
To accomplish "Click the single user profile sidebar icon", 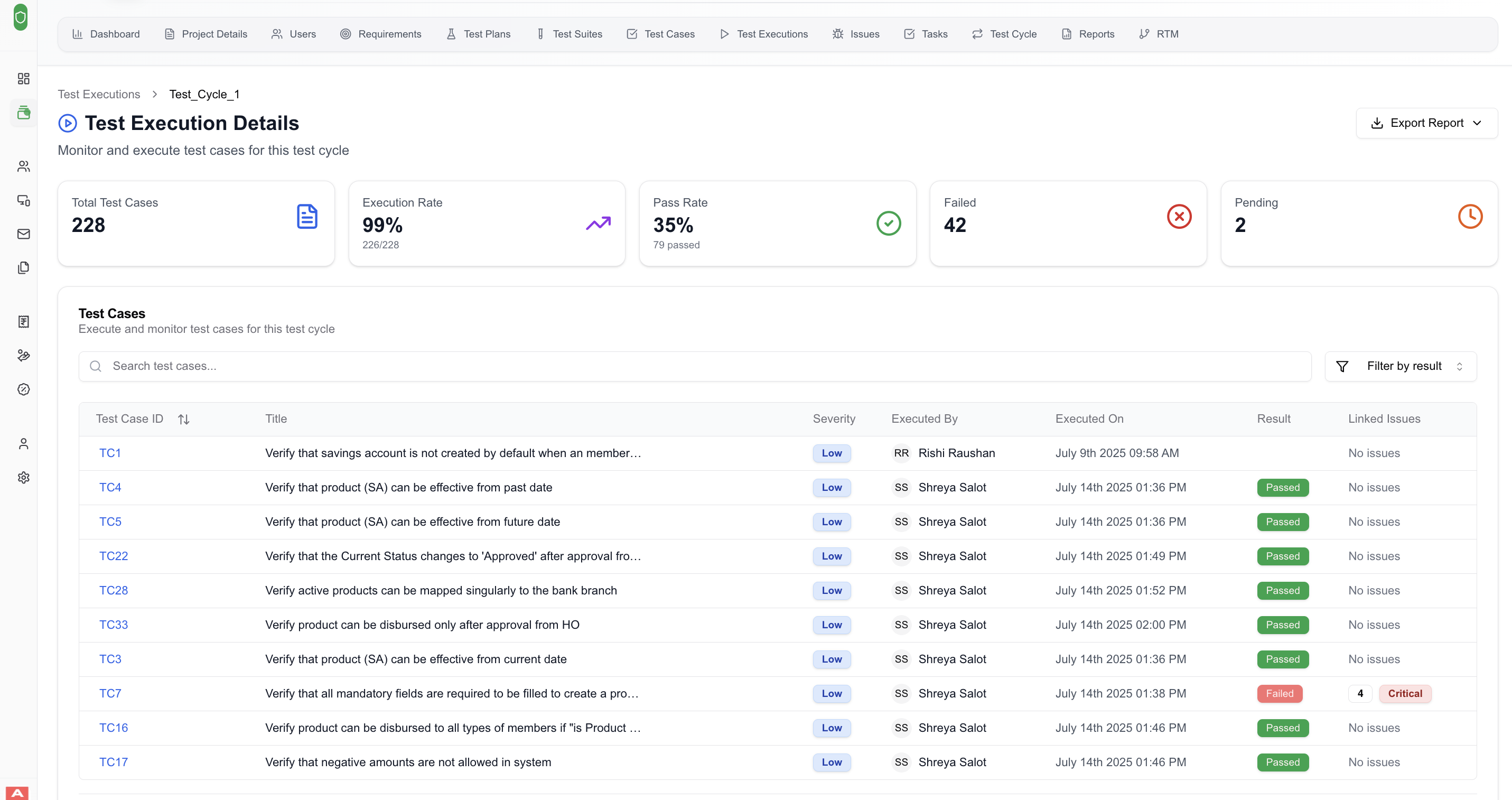I will (x=23, y=444).
